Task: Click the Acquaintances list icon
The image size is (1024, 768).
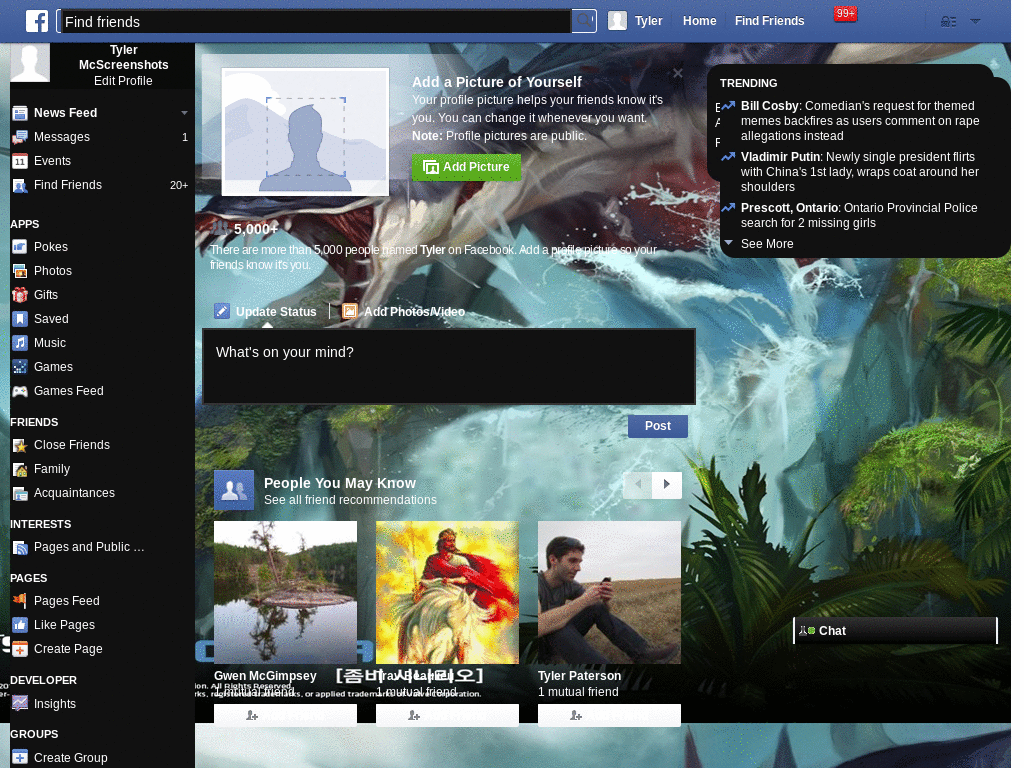Action: click(20, 494)
